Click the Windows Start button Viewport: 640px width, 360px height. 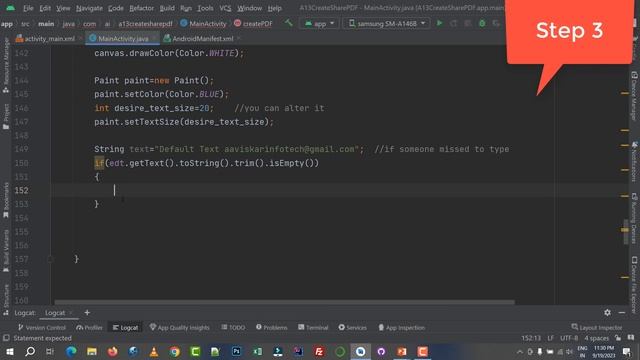point(10,351)
